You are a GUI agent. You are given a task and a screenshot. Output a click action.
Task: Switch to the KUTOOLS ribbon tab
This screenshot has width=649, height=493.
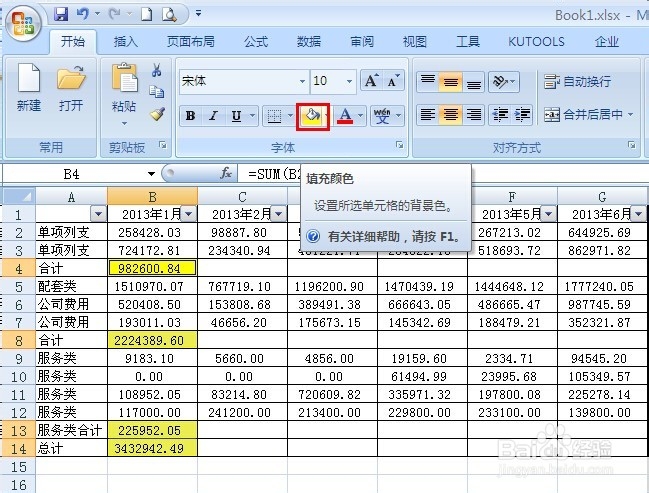click(536, 41)
